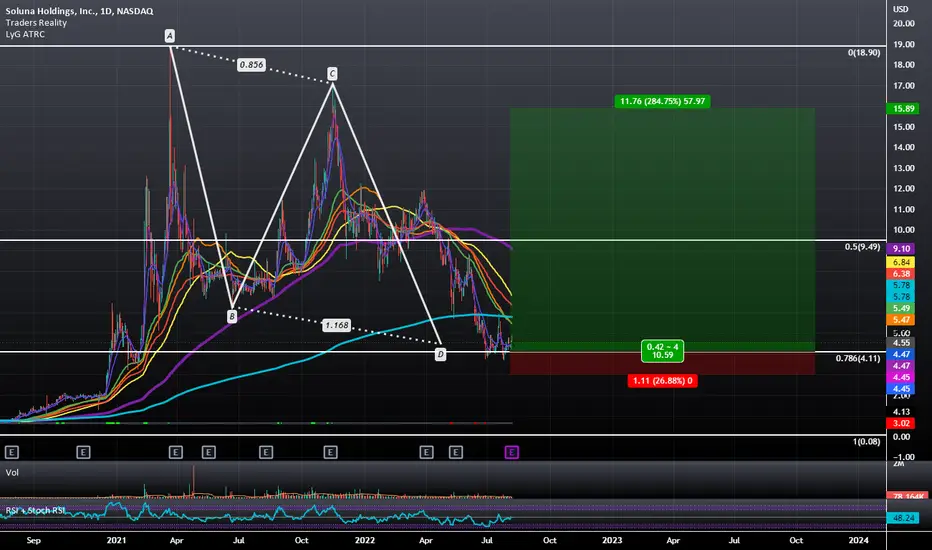
Task: Select the leftmost earnings E marker
Action: [11, 452]
